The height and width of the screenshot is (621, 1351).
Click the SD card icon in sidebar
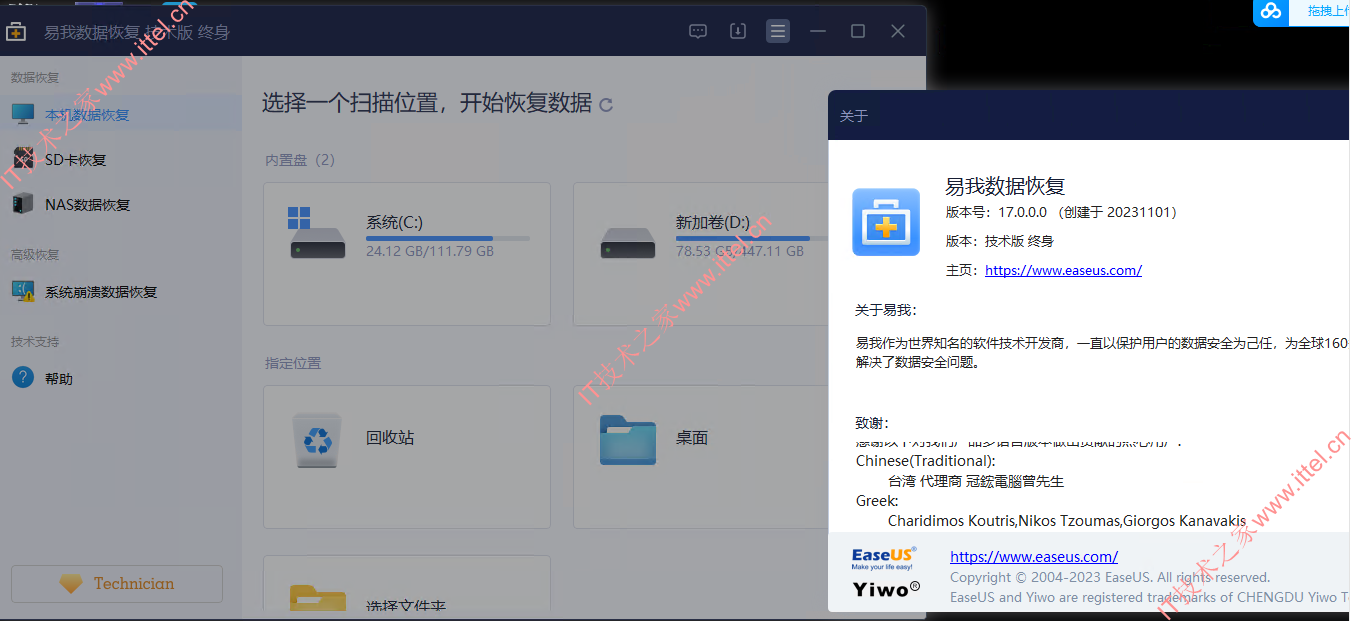coord(23,159)
